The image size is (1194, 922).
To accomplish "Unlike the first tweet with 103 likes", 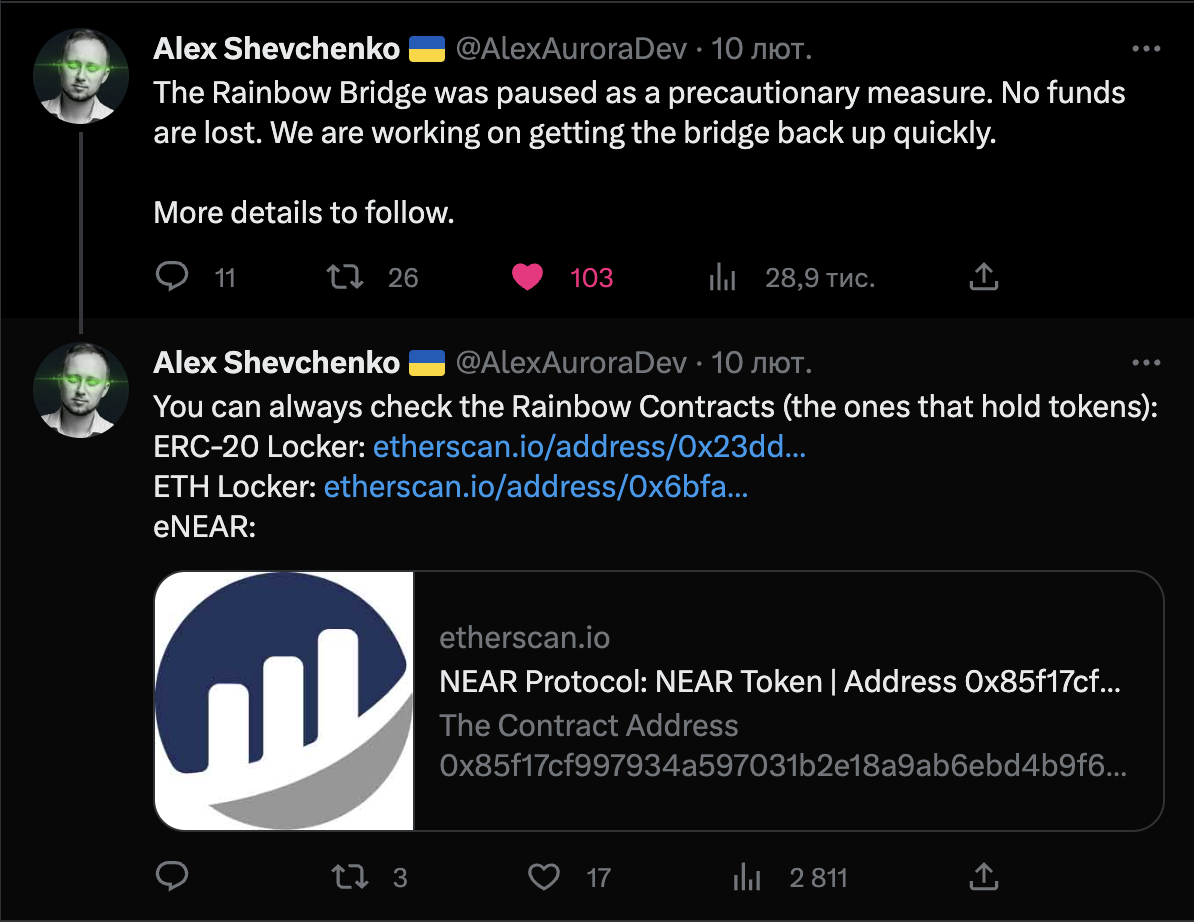I will (x=527, y=276).
